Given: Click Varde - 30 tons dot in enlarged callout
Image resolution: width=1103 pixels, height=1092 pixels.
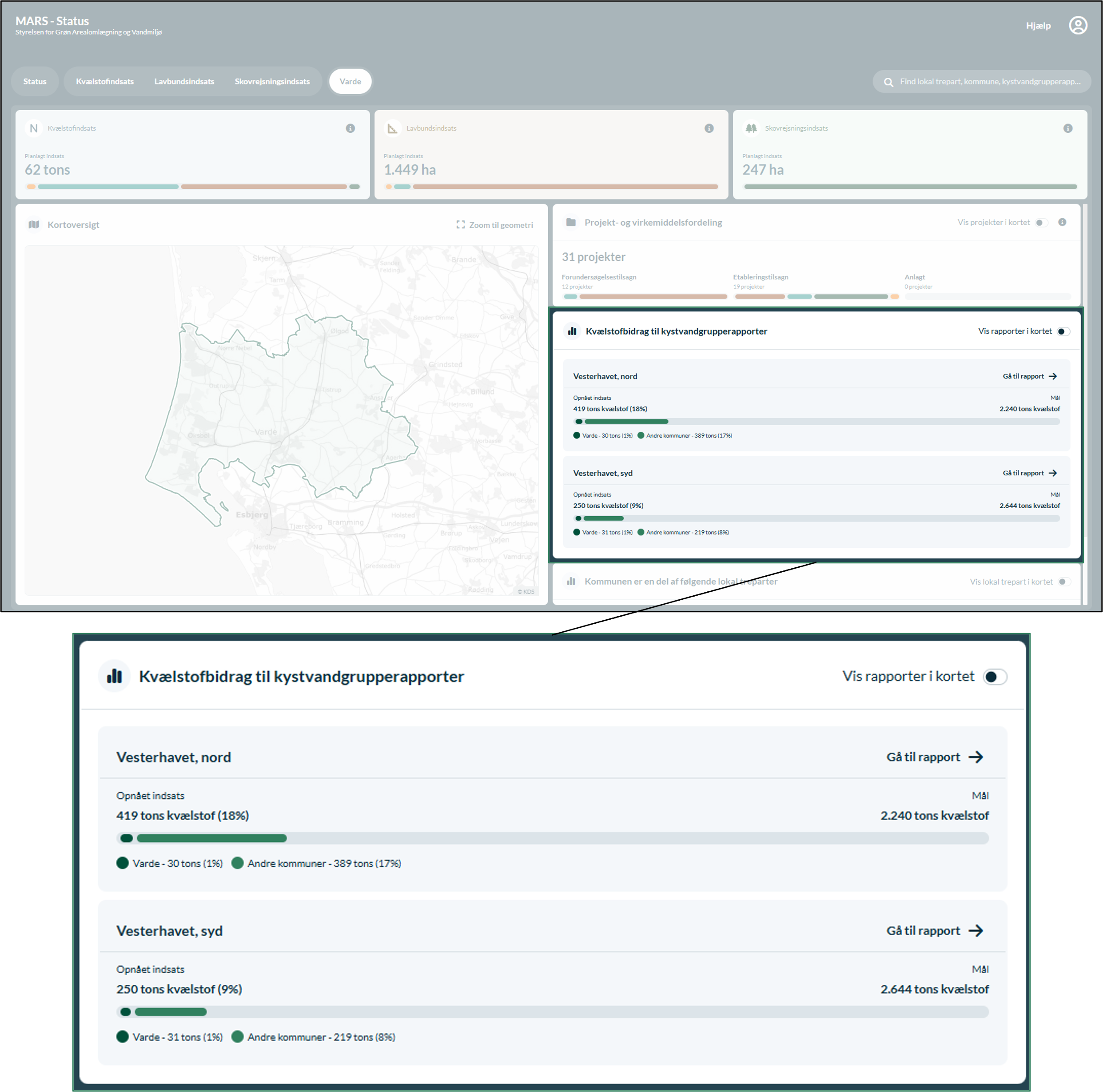Looking at the screenshot, I should 122,863.
